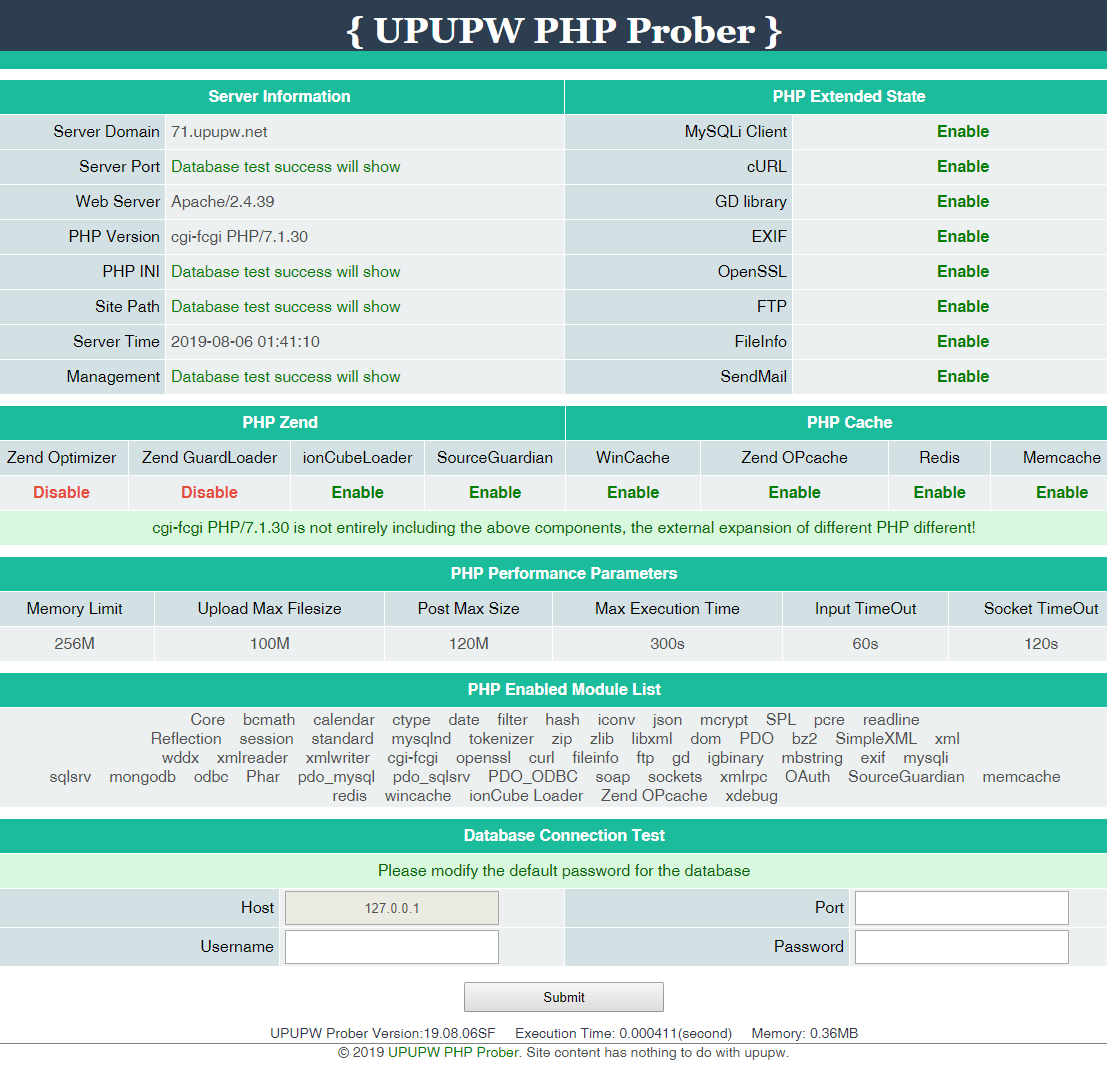
Task: Click the PHP Performance Parameters header
Action: coord(563,574)
